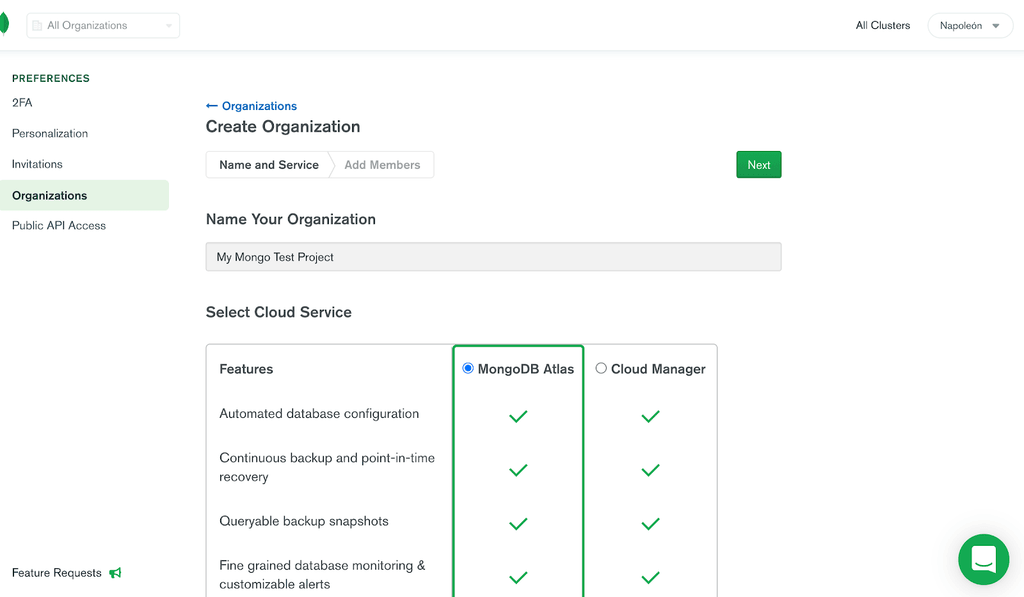Select the Cloud Manager radio button
The image size is (1024, 597).
601,368
